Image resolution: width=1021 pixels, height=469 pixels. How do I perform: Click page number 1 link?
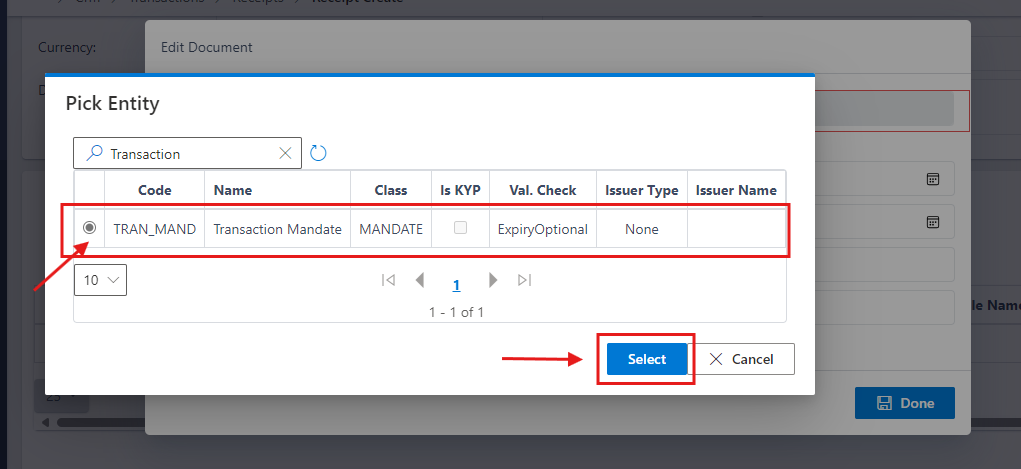pos(456,285)
